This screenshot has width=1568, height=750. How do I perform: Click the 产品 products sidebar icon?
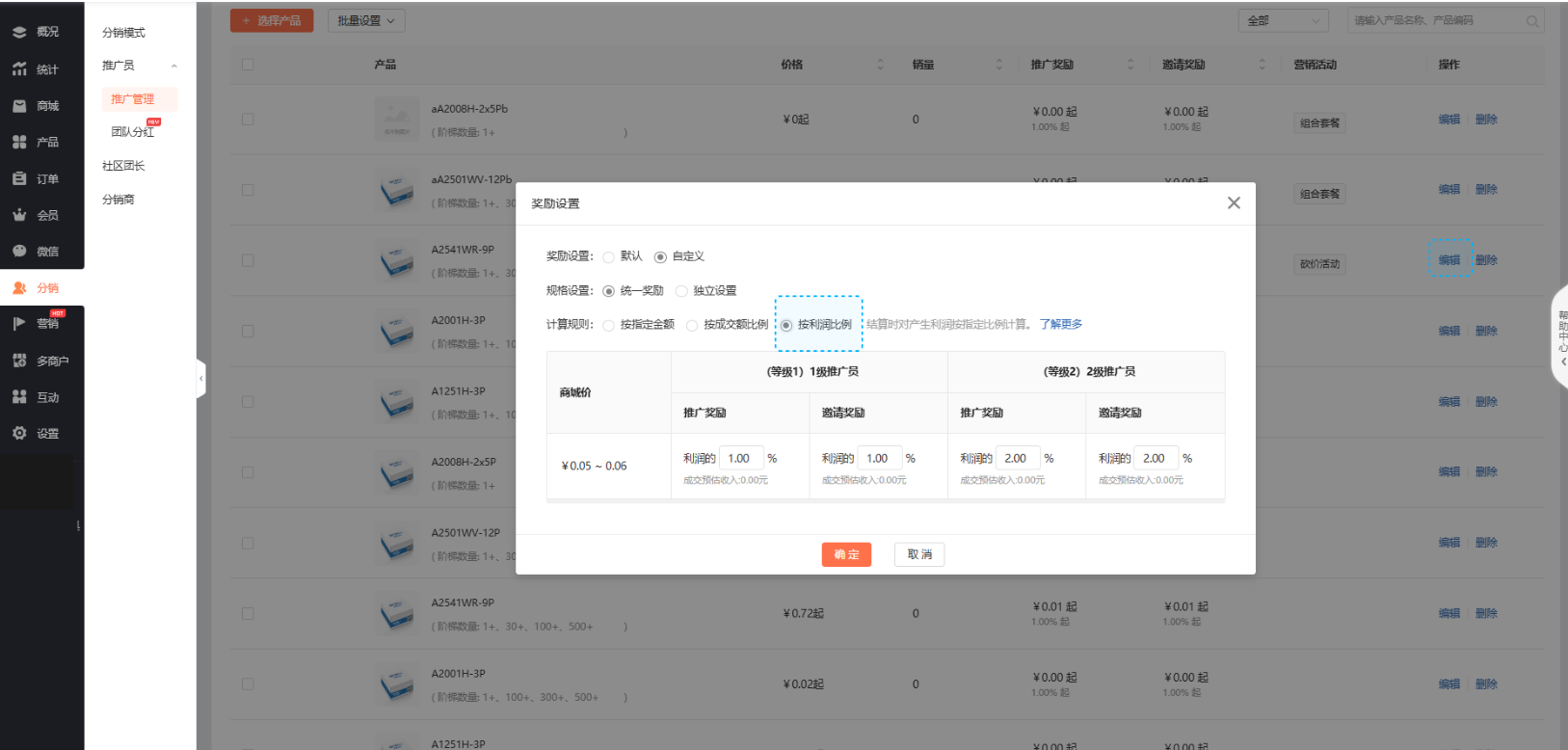tap(19, 142)
